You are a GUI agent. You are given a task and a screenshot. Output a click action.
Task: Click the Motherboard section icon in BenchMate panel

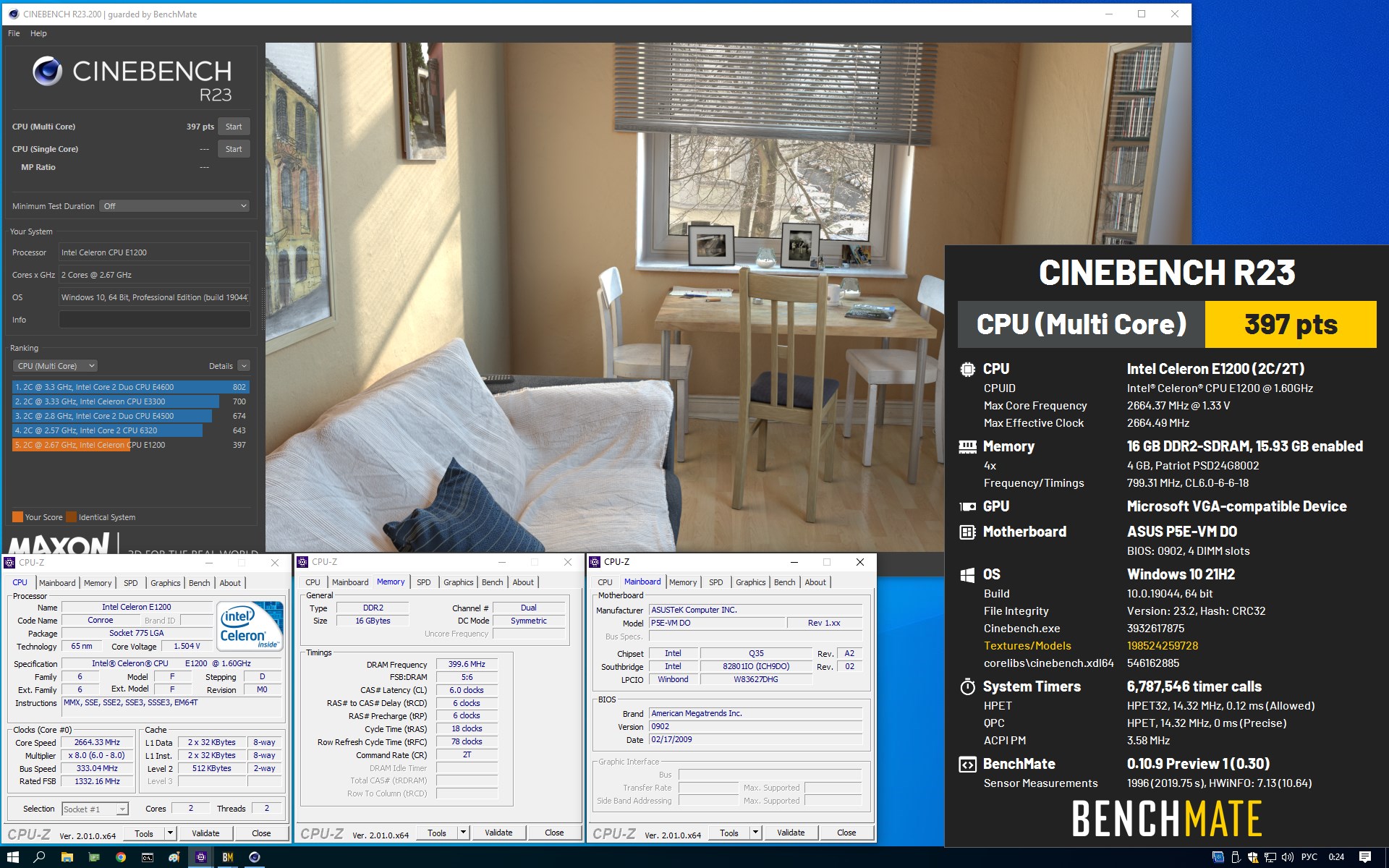(967, 532)
